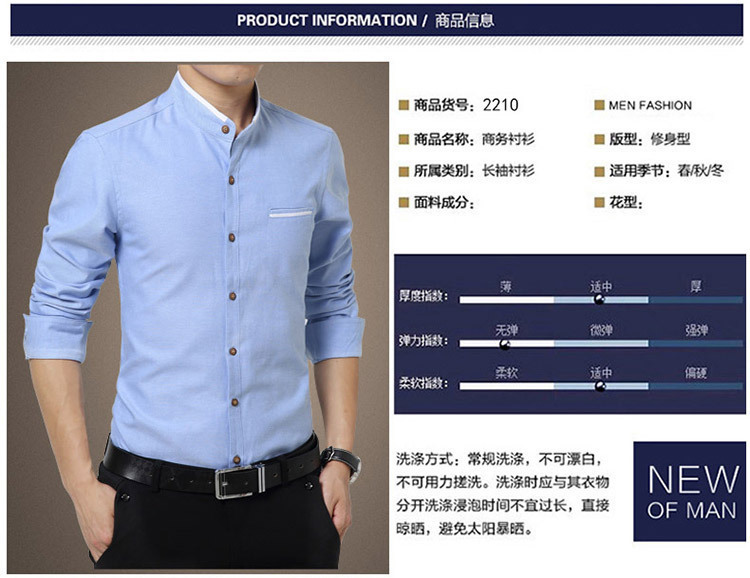Viewport: 750px width, 578px height.
Task: Click the 弹力指数 slider knob at 无弹
Action: click(x=505, y=344)
